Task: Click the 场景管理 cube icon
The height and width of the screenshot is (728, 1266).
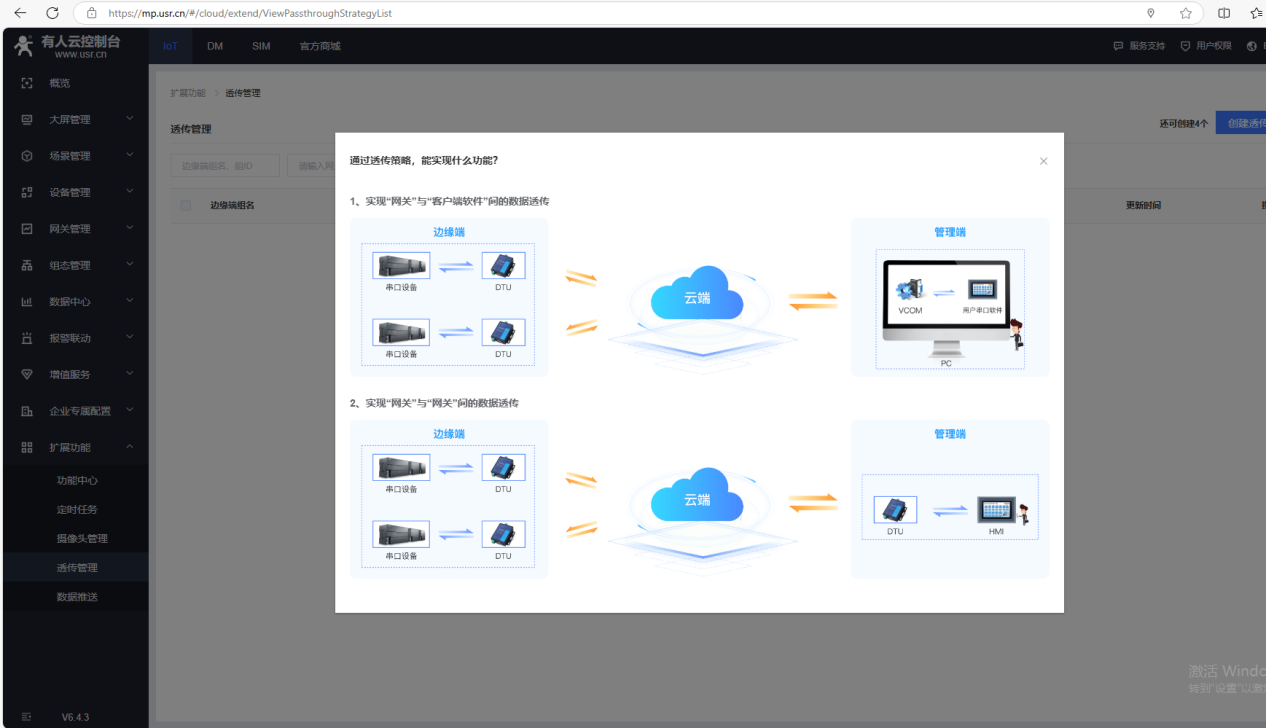Action: 27,156
